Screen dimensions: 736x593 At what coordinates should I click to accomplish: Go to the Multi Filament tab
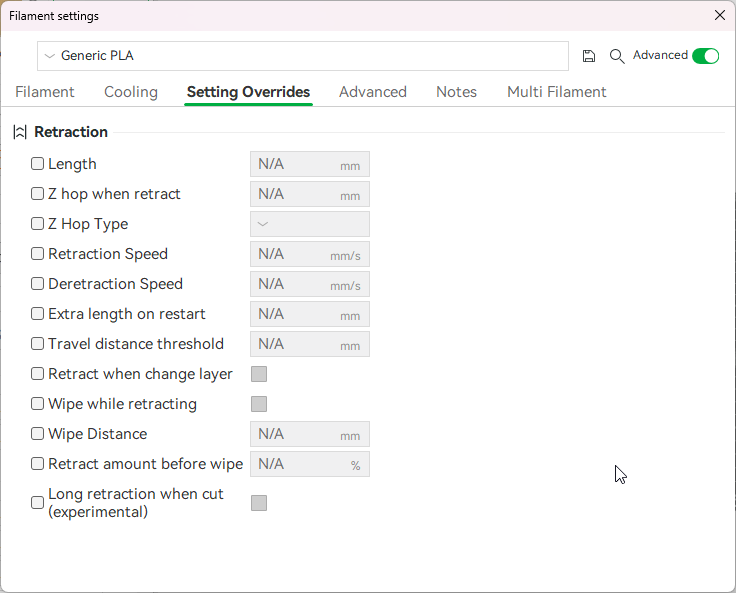(556, 92)
